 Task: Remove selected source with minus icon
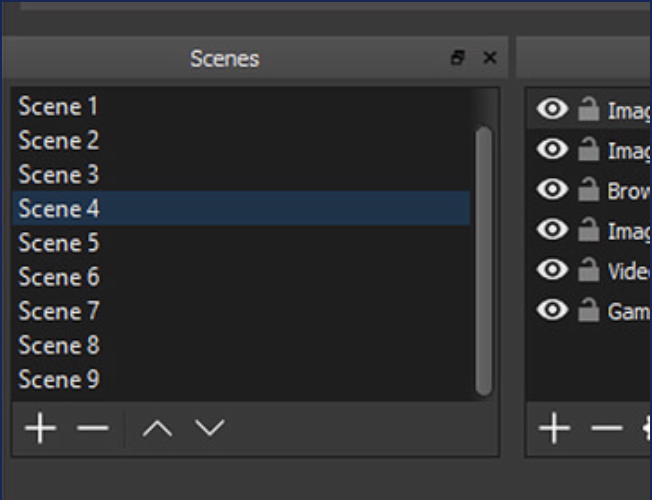coord(606,429)
